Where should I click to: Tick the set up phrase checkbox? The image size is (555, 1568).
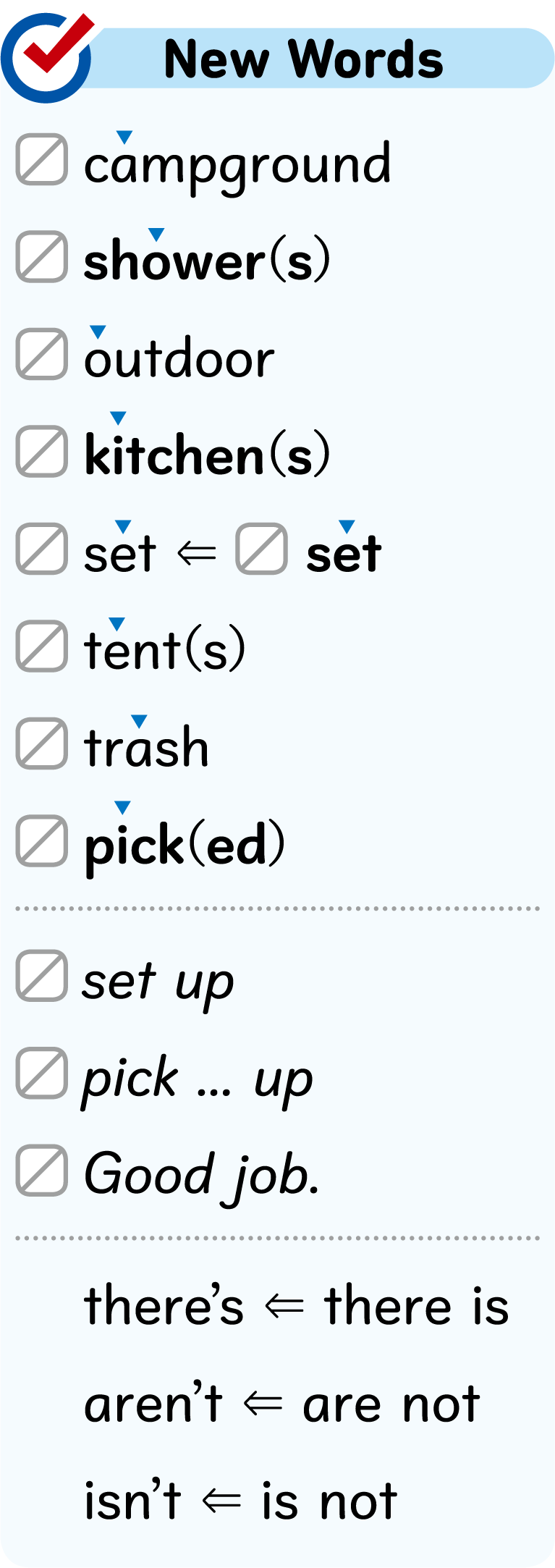(42, 976)
